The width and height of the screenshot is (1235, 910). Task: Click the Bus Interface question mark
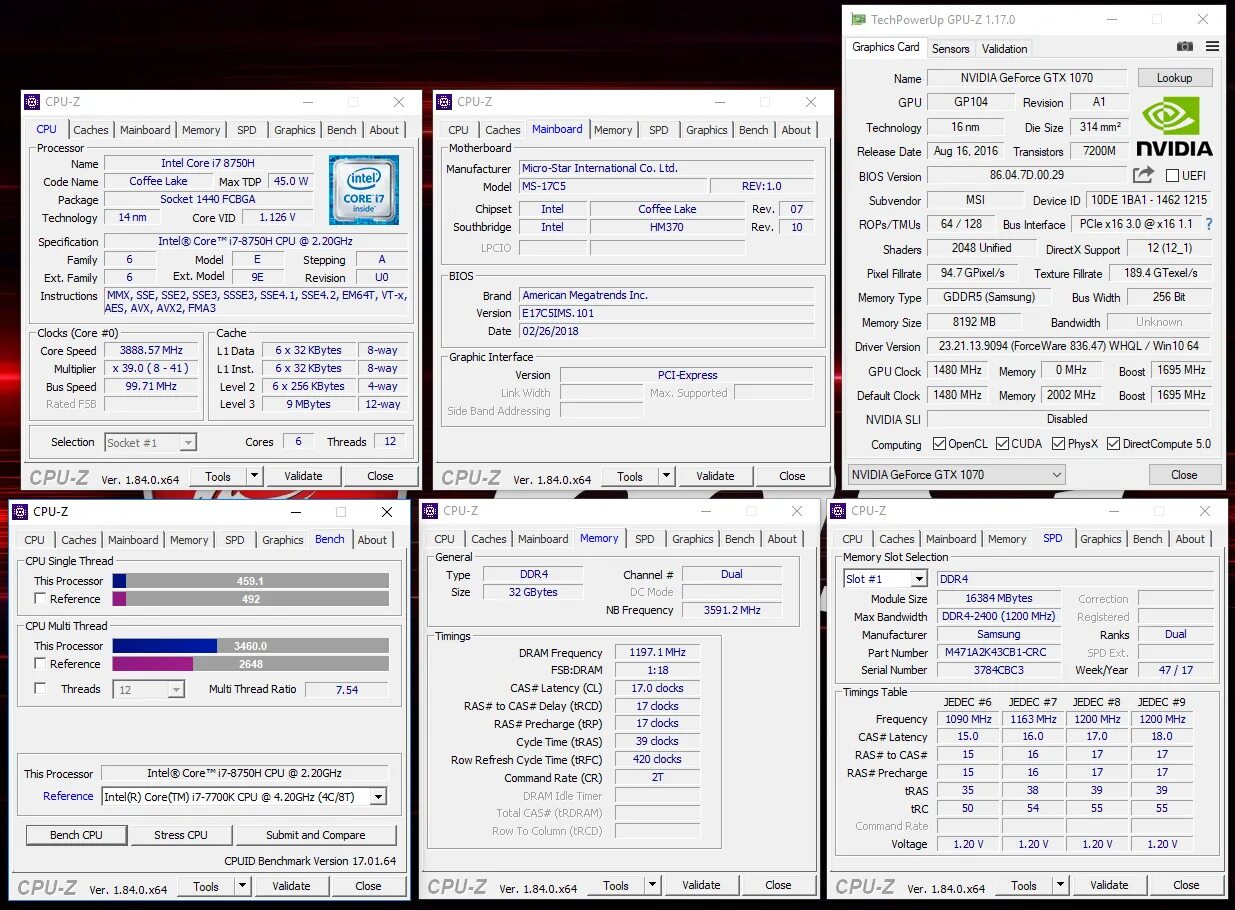click(x=1209, y=224)
